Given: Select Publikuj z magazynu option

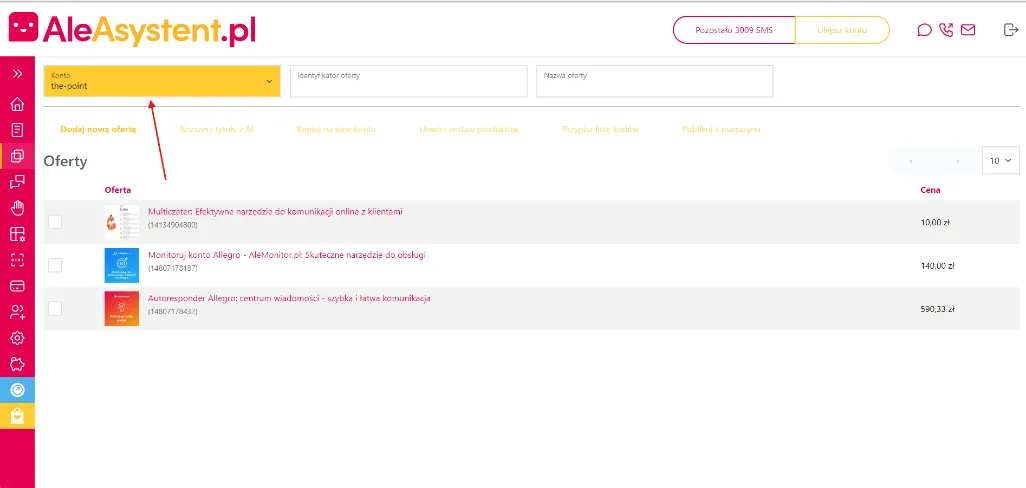Looking at the screenshot, I should pos(721,130).
